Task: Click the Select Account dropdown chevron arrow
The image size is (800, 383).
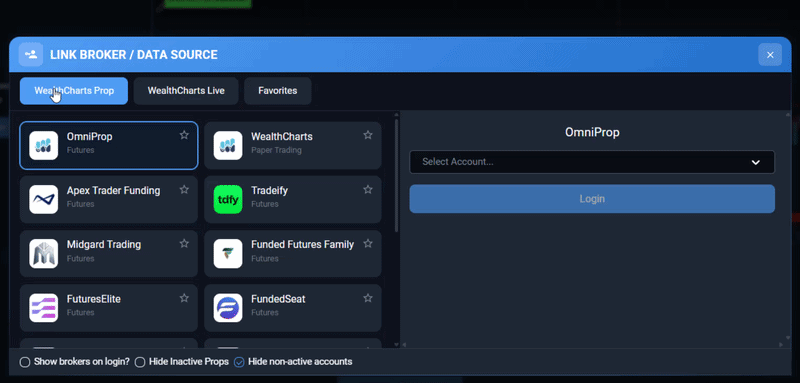Action: click(x=756, y=162)
